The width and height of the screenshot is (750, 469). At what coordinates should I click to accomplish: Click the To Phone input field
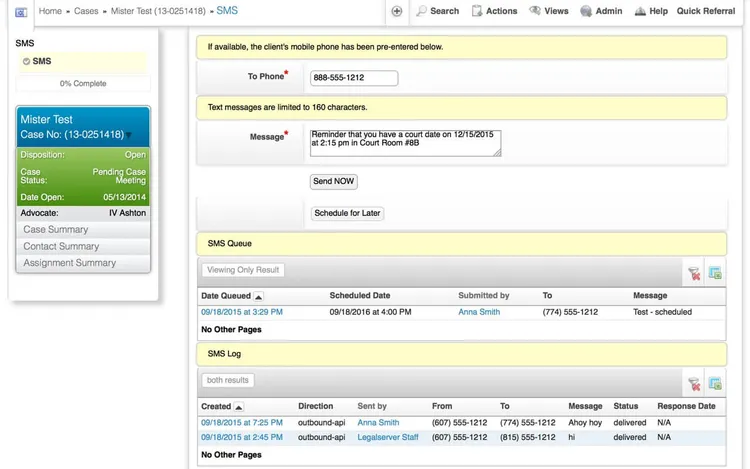pos(354,78)
